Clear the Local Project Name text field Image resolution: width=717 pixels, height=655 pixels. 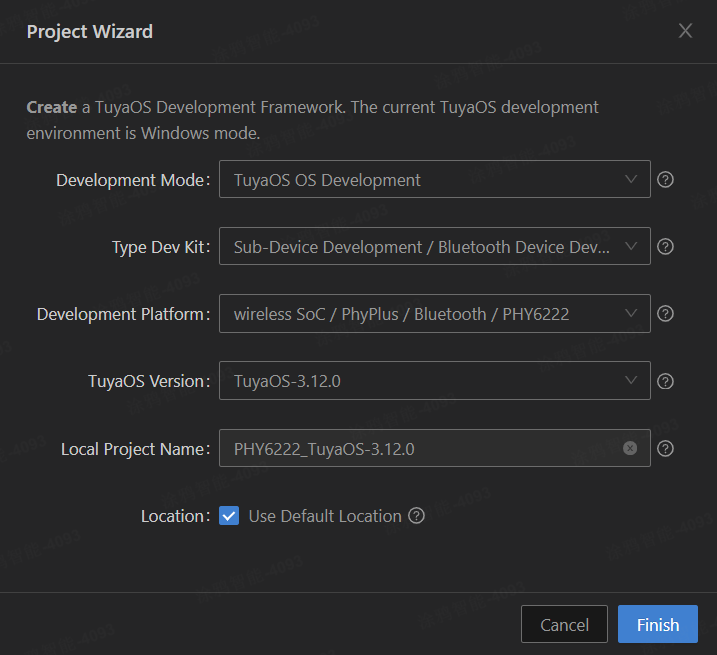pyautogui.click(x=630, y=448)
